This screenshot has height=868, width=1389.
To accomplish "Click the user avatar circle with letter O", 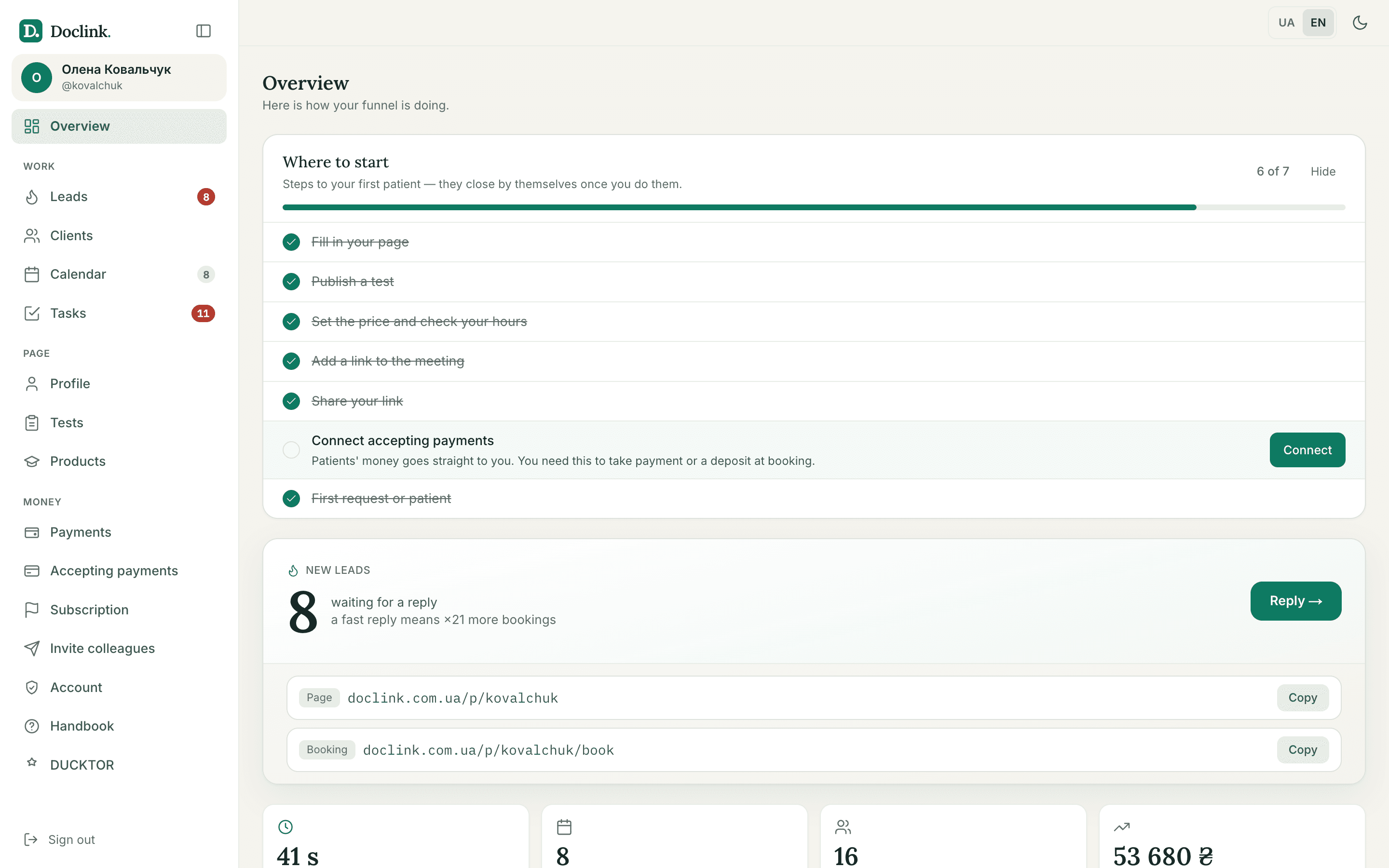I will tap(37, 78).
